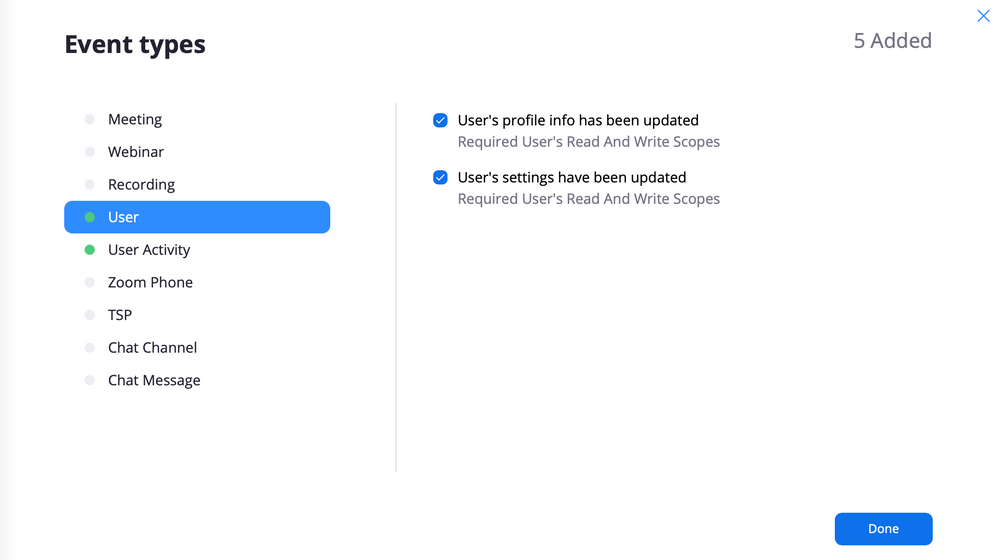
Task: Open the User Activity category
Action: point(149,250)
